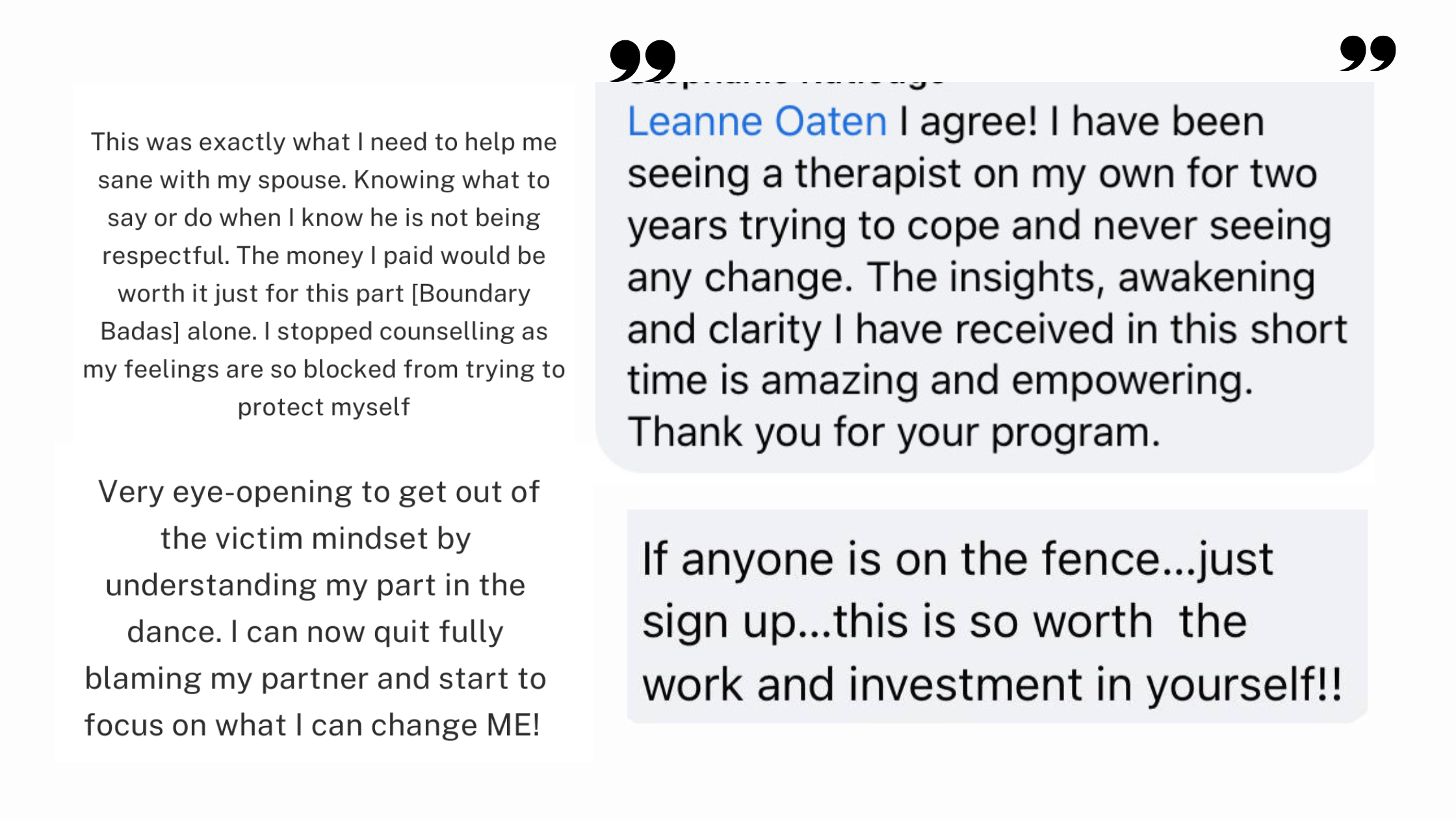Click the line "understanding my part in the"
This screenshot has width=1456, height=819.
tap(315, 585)
